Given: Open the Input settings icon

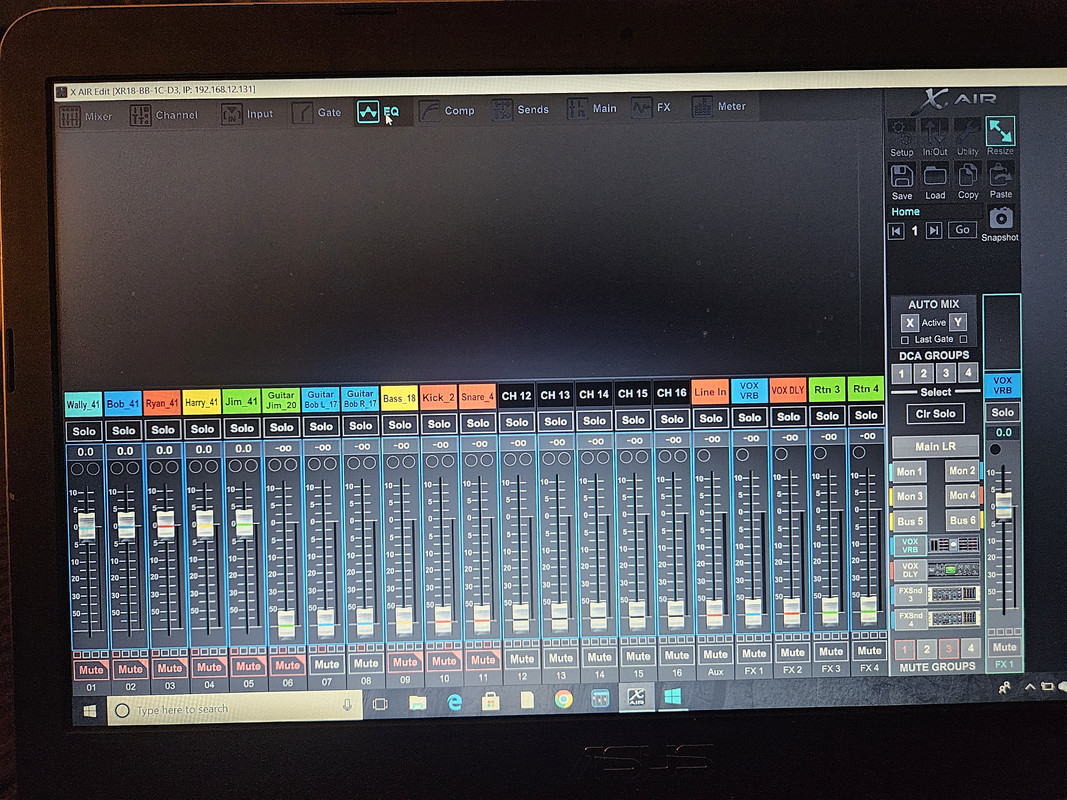Looking at the screenshot, I should [232, 114].
